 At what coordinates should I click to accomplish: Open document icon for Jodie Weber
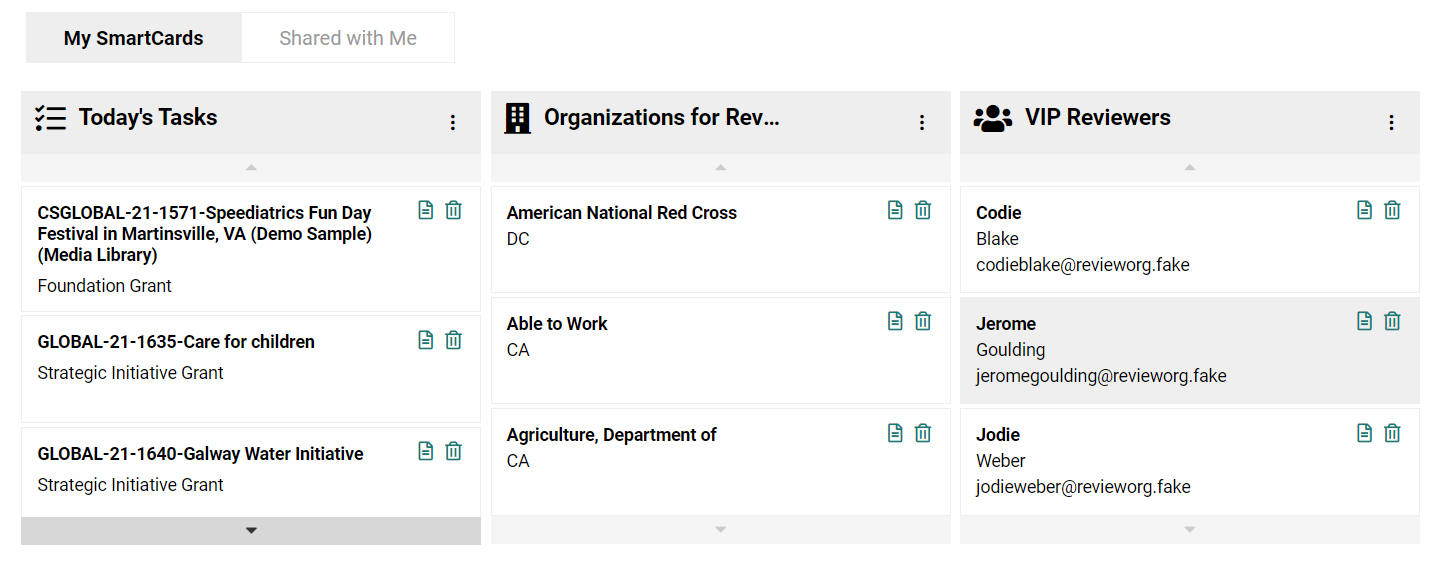click(1364, 433)
